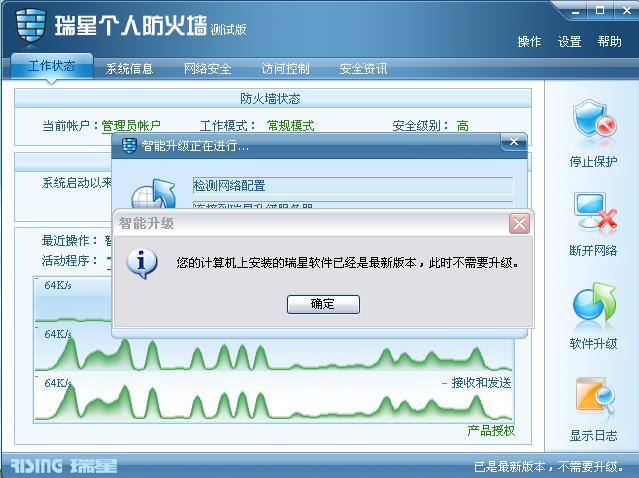Click the Disconnect Network (断开网络) monitor icon
The image size is (639, 478).
click(595, 211)
